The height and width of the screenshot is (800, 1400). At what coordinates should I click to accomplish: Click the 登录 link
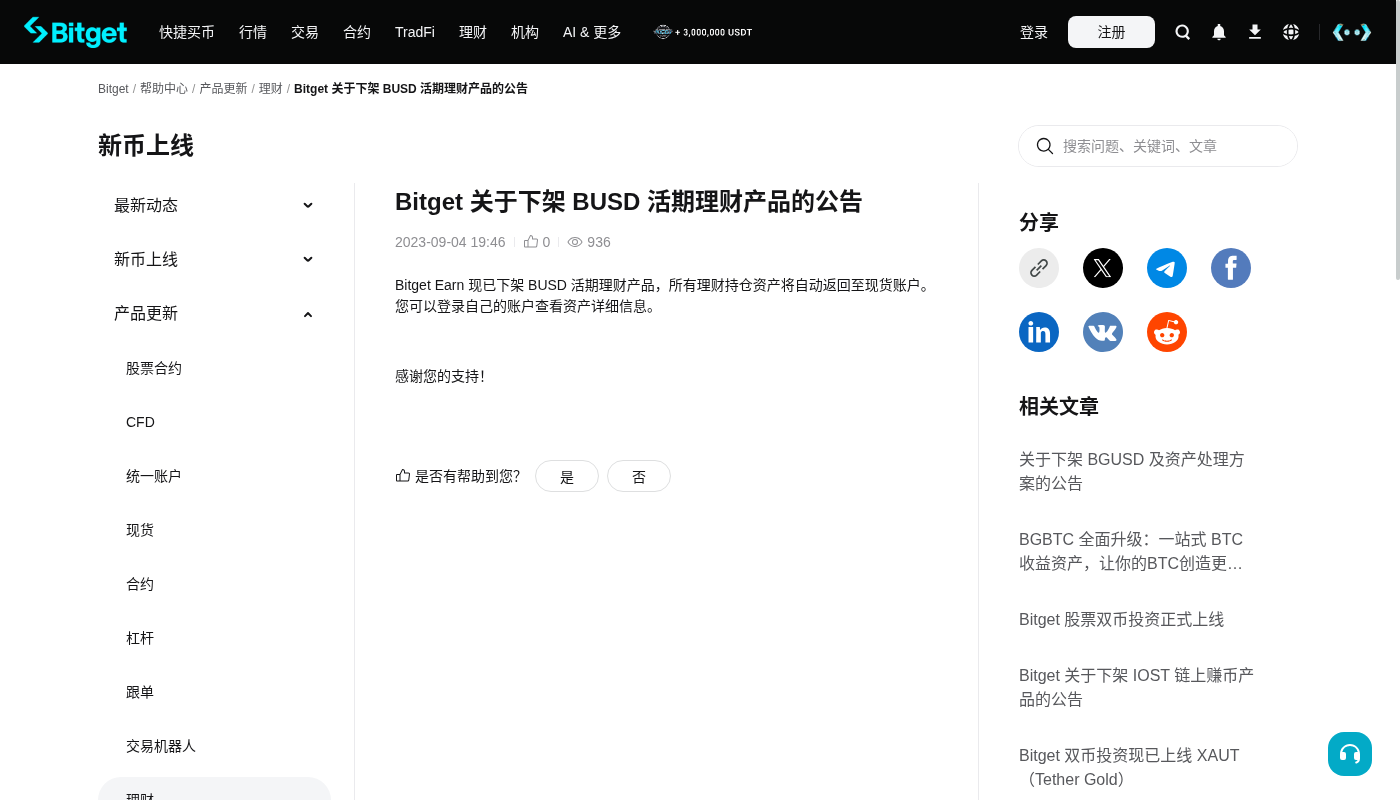pos(1034,32)
